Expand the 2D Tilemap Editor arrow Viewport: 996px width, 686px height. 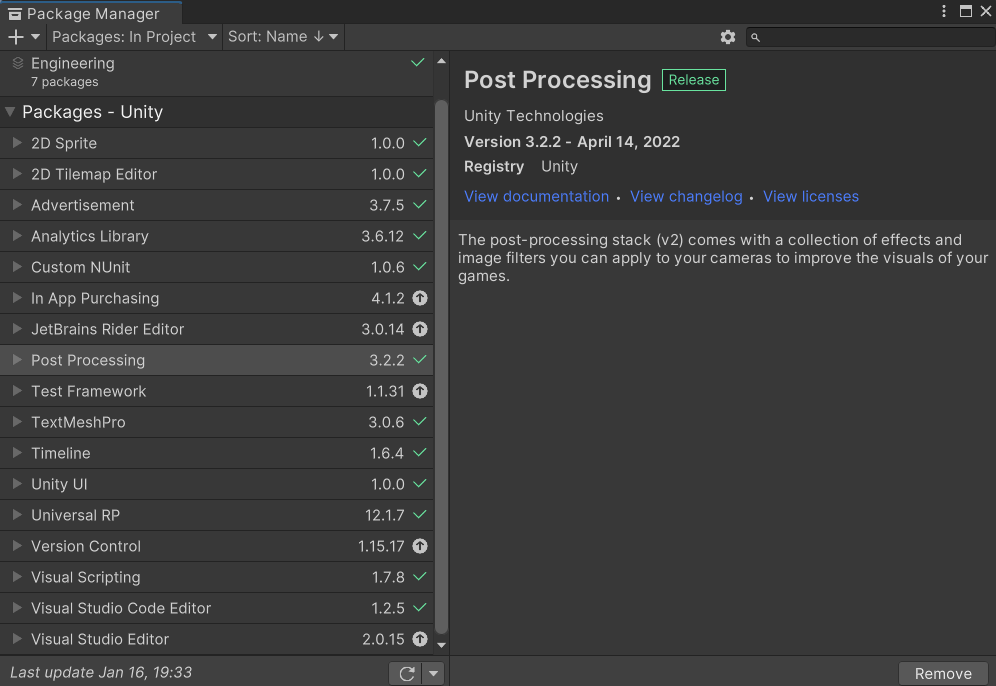pyautogui.click(x=17, y=174)
